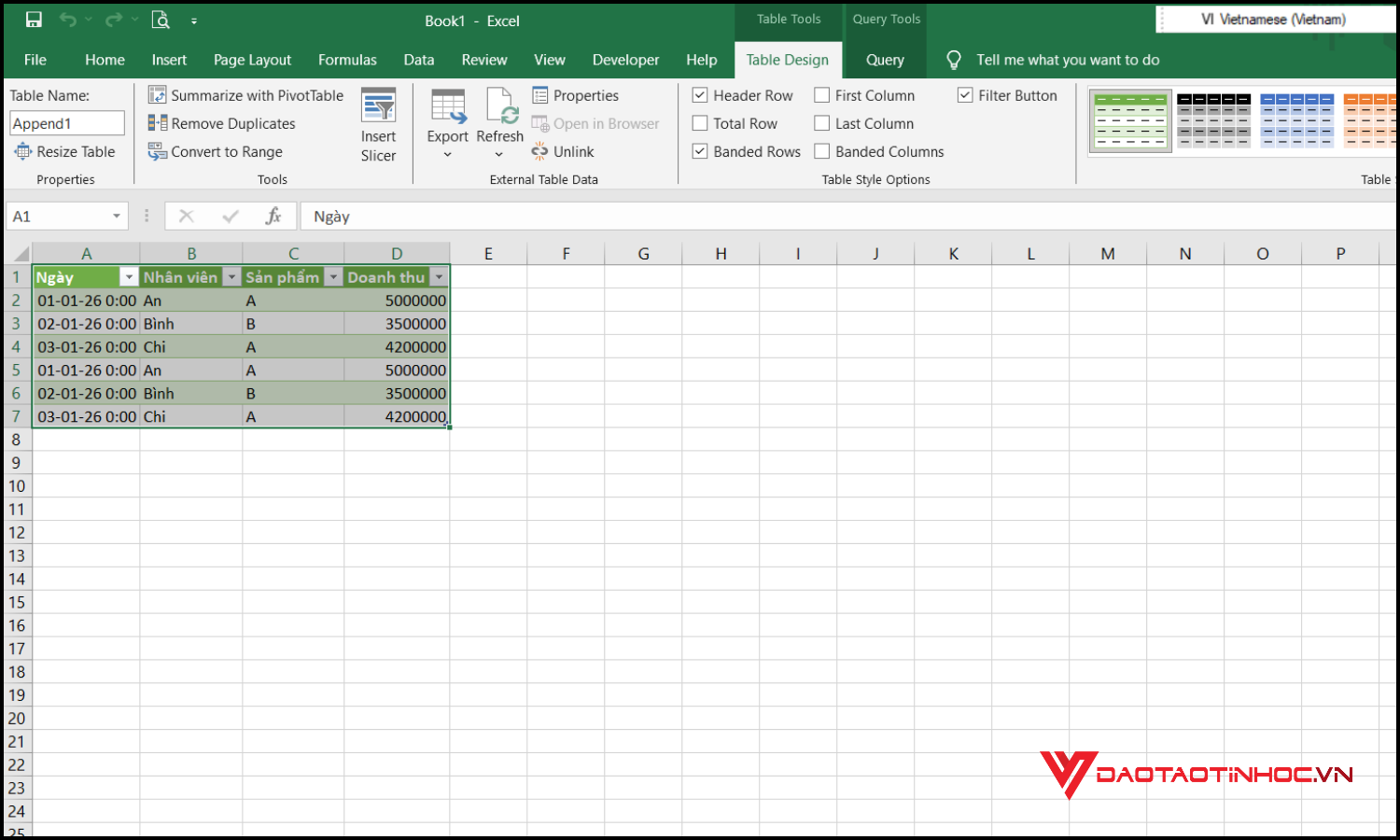Screen dimensions: 1400x840
Task: Open the Ngày column filter dropdown
Action: tap(130, 276)
